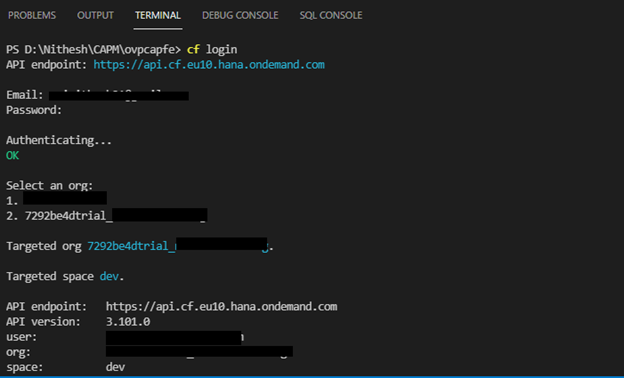This screenshot has height=378, width=624.
Task: Click the yellow cf command text
Action: [193, 49]
